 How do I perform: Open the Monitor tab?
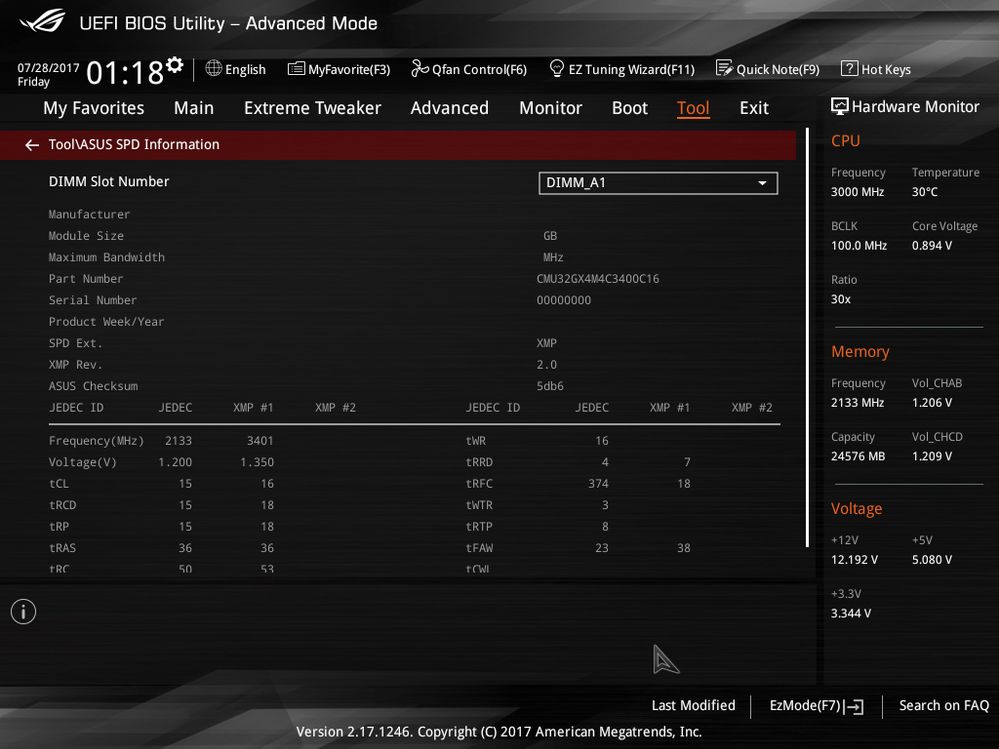[x=550, y=108]
